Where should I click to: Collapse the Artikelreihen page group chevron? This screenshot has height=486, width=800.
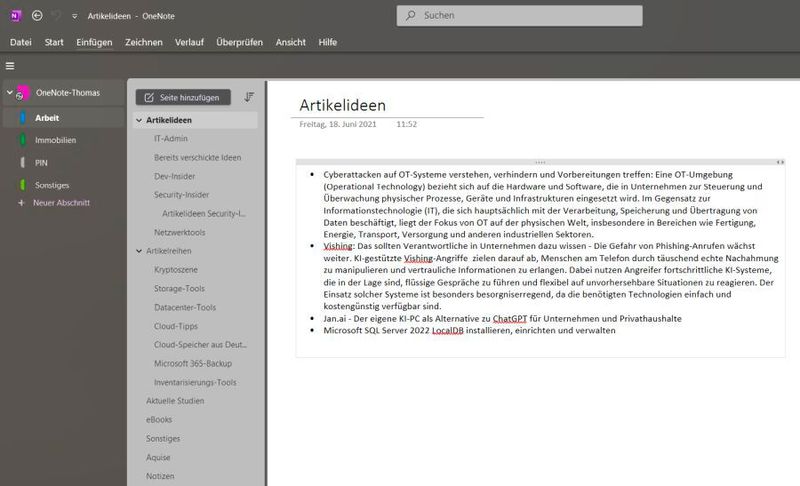click(139, 251)
